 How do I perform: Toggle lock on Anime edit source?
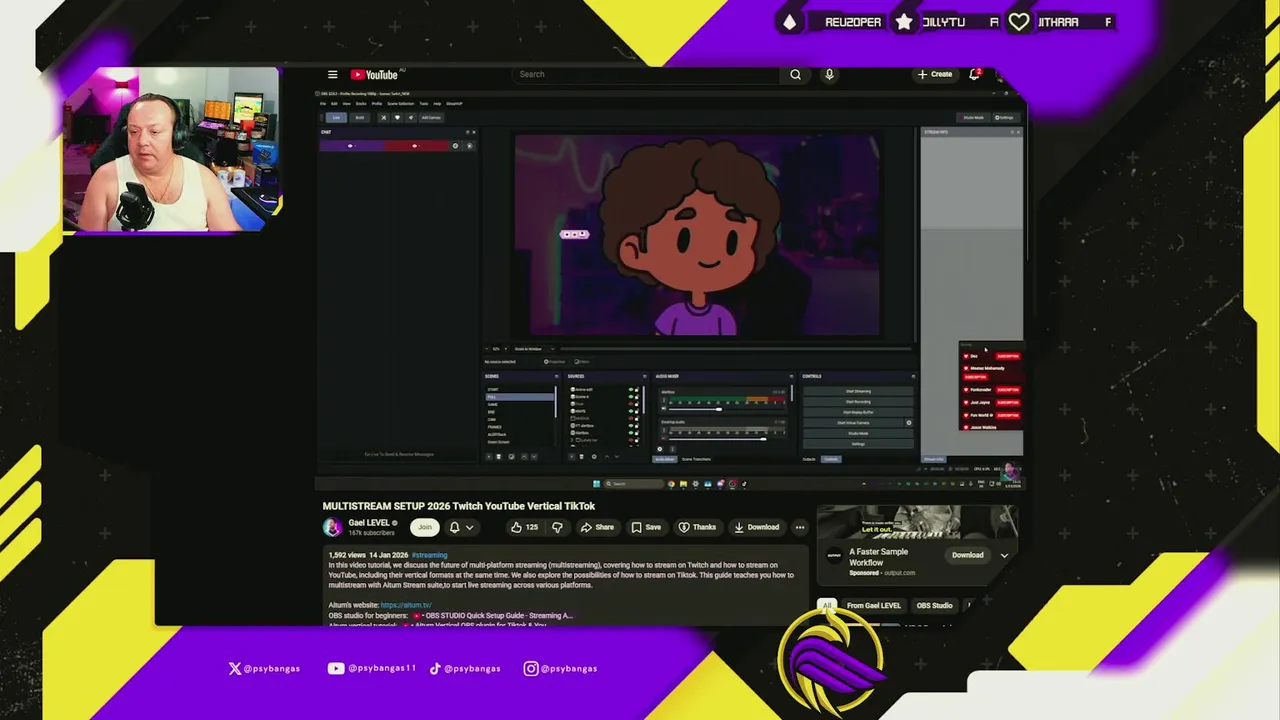[637, 389]
